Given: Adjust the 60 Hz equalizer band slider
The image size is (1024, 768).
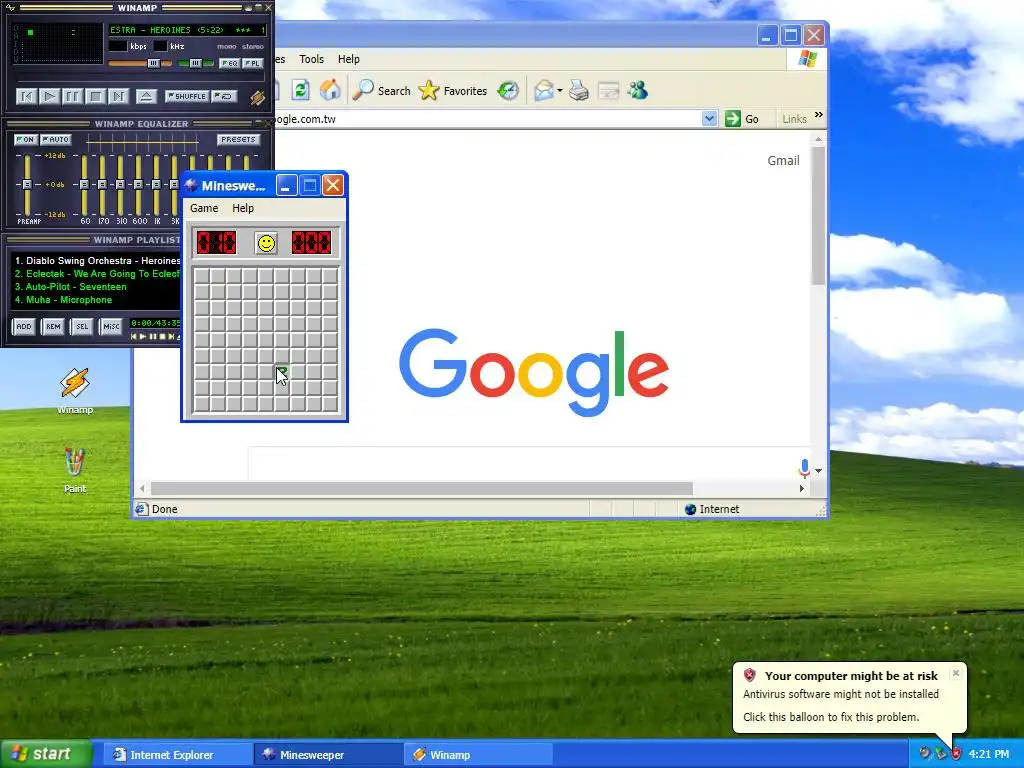Looking at the screenshot, I should (84, 185).
